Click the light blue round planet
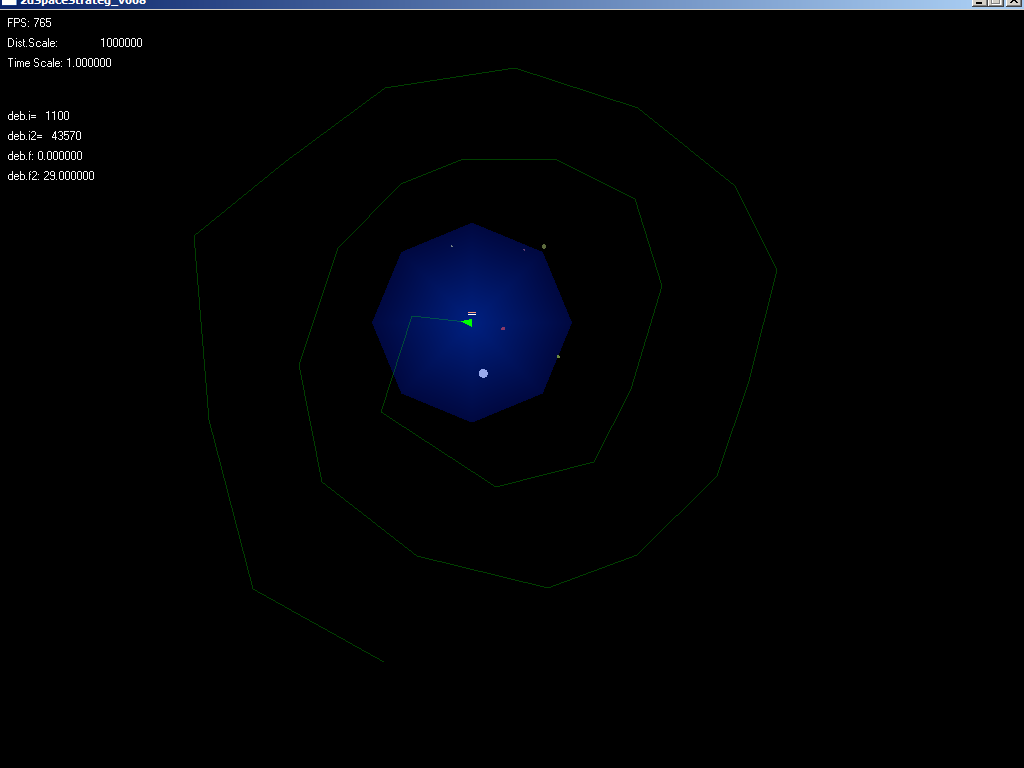 (x=483, y=373)
